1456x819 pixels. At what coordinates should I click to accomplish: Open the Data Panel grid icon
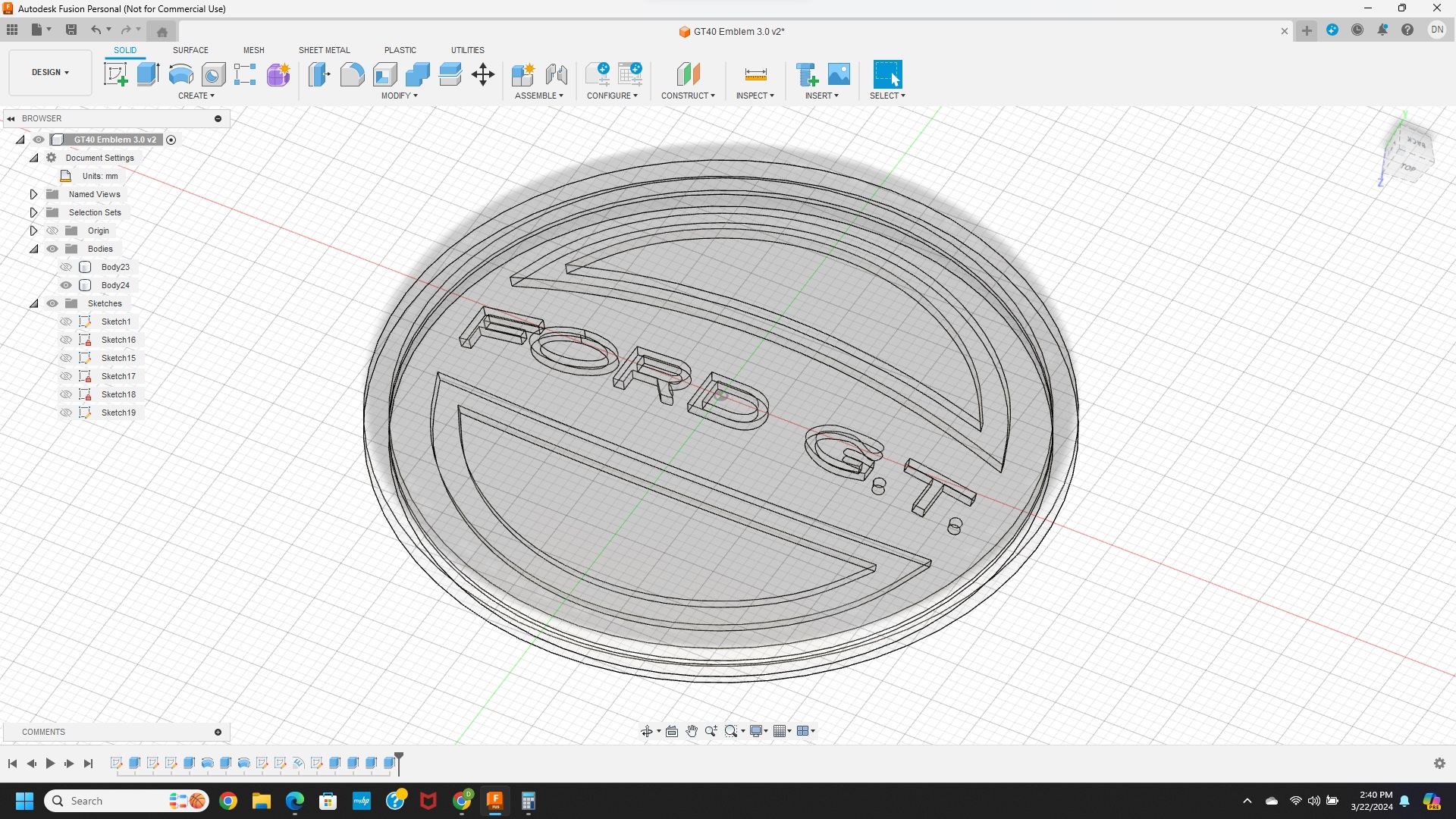pos(12,30)
